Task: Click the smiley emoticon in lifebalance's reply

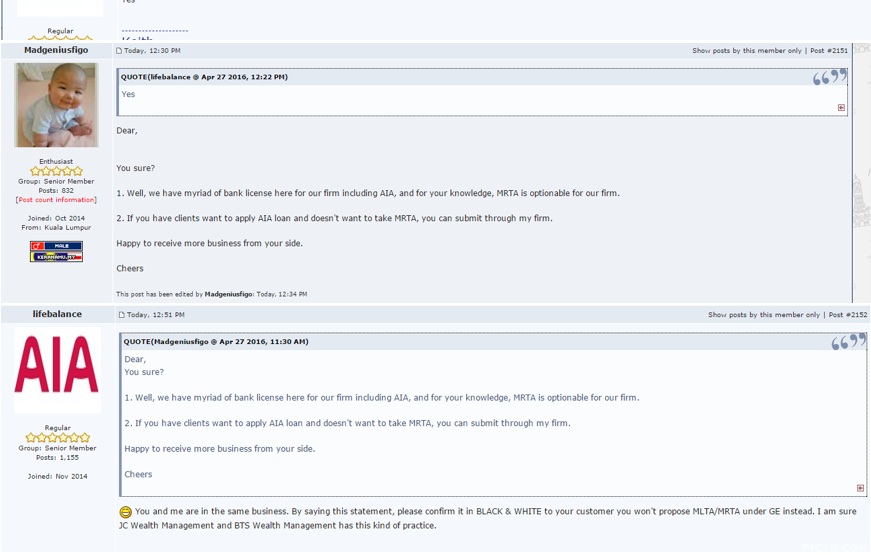Action: pyautogui.click(x=125, y=512)
